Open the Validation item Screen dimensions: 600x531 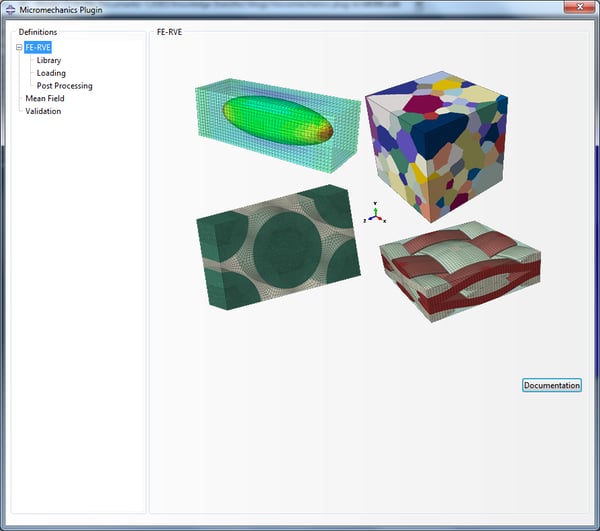pos(43,111)
